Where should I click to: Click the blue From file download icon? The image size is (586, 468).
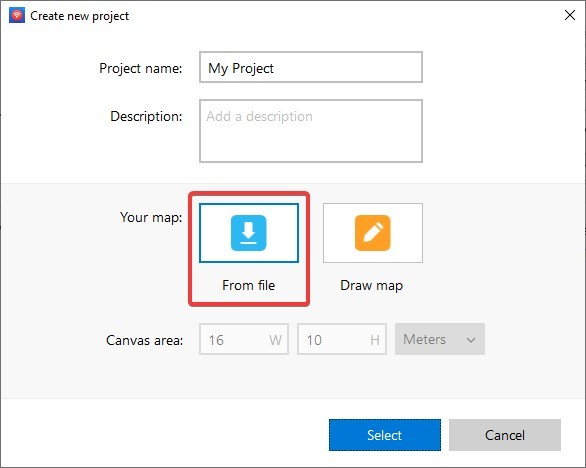click(249, 233)
